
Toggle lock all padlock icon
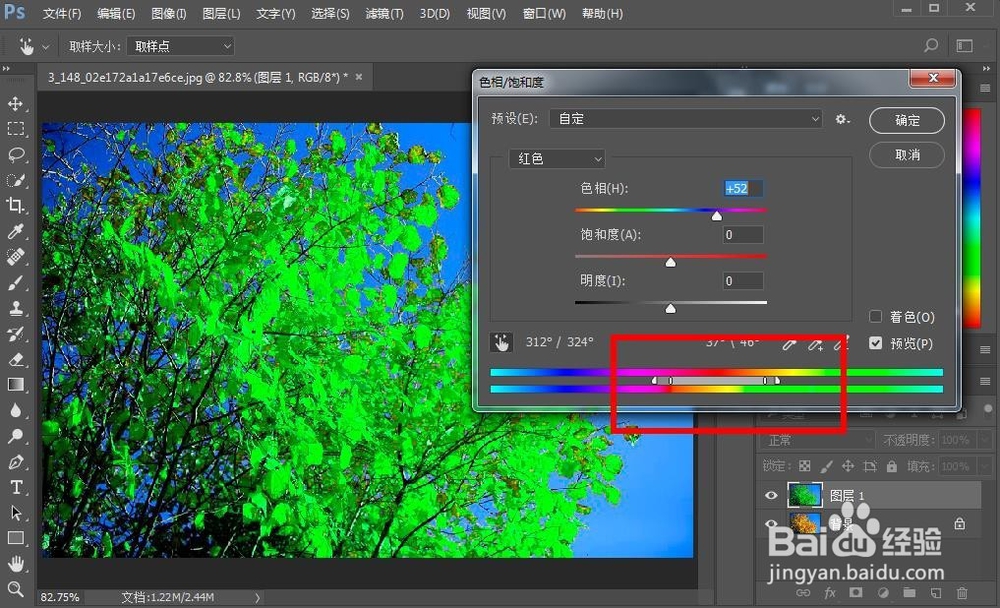[892, 466]
